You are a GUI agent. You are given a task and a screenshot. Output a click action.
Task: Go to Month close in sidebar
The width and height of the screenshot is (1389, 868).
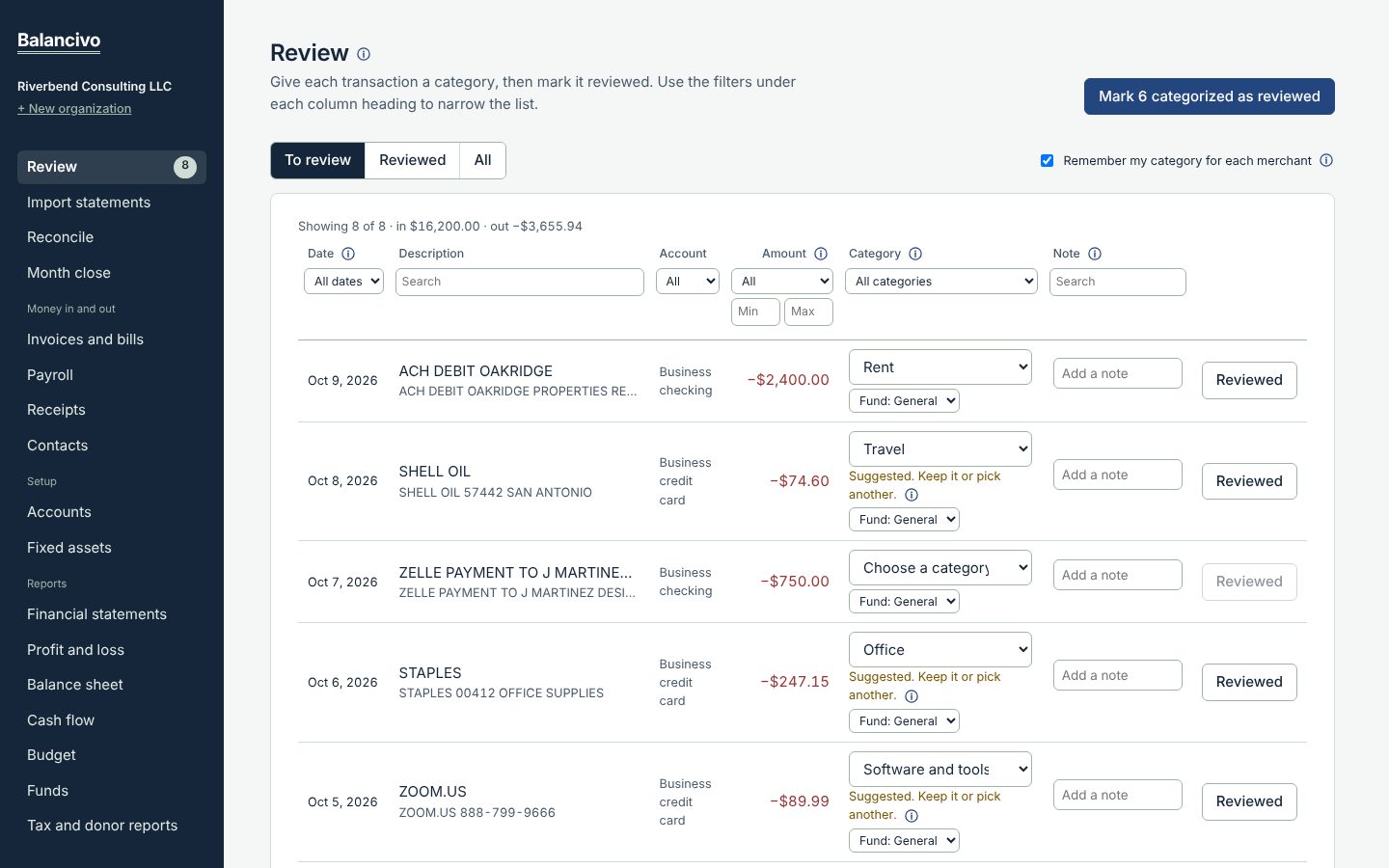click(x=112, y=273)
